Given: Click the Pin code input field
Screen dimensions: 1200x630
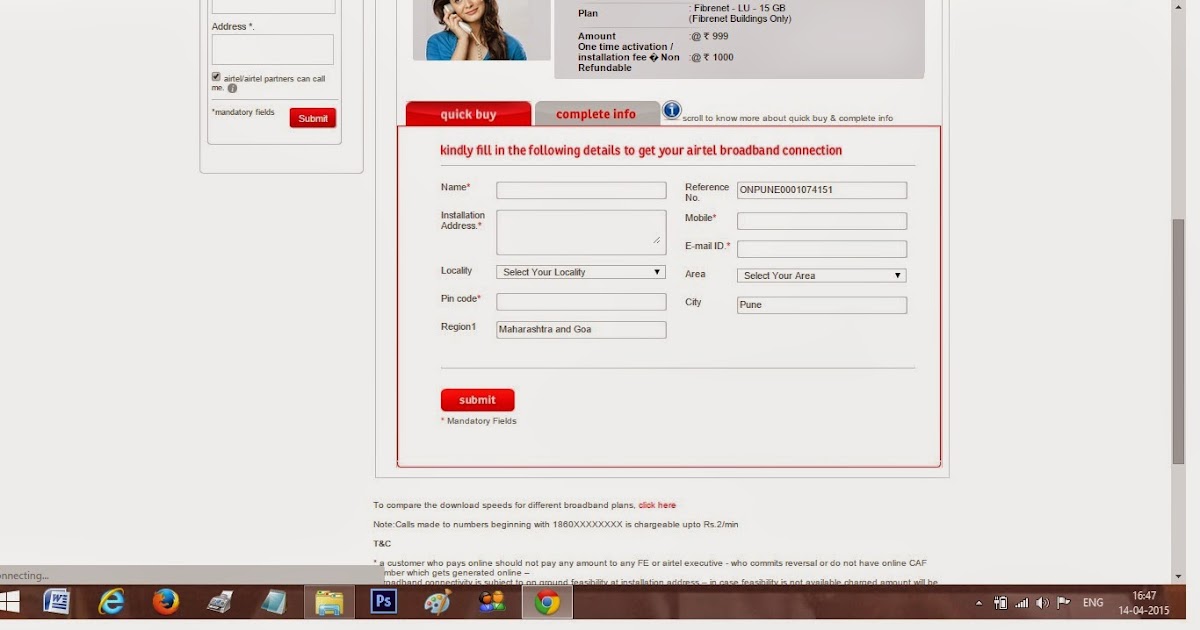Looking at the screenshot, I should point(581,302).
